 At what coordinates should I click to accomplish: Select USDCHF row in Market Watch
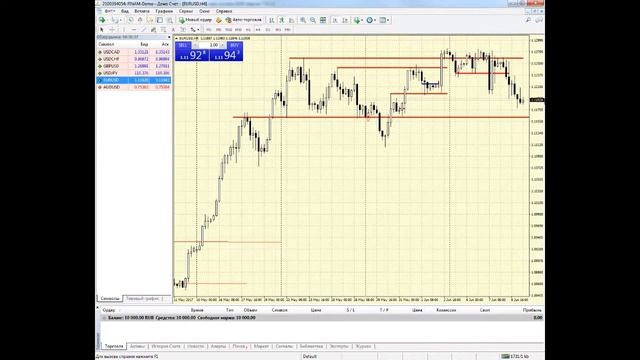[x=133, y=59]
